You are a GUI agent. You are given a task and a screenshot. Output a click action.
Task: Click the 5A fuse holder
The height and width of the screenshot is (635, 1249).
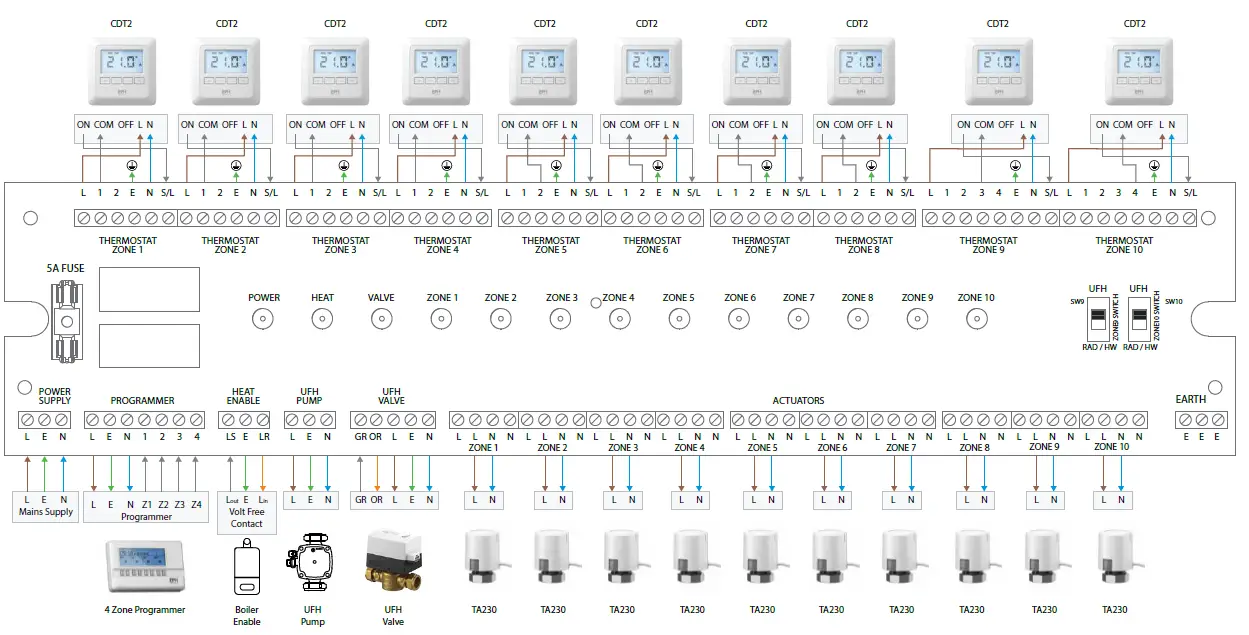pyautogui.click(x=66, y=322)
